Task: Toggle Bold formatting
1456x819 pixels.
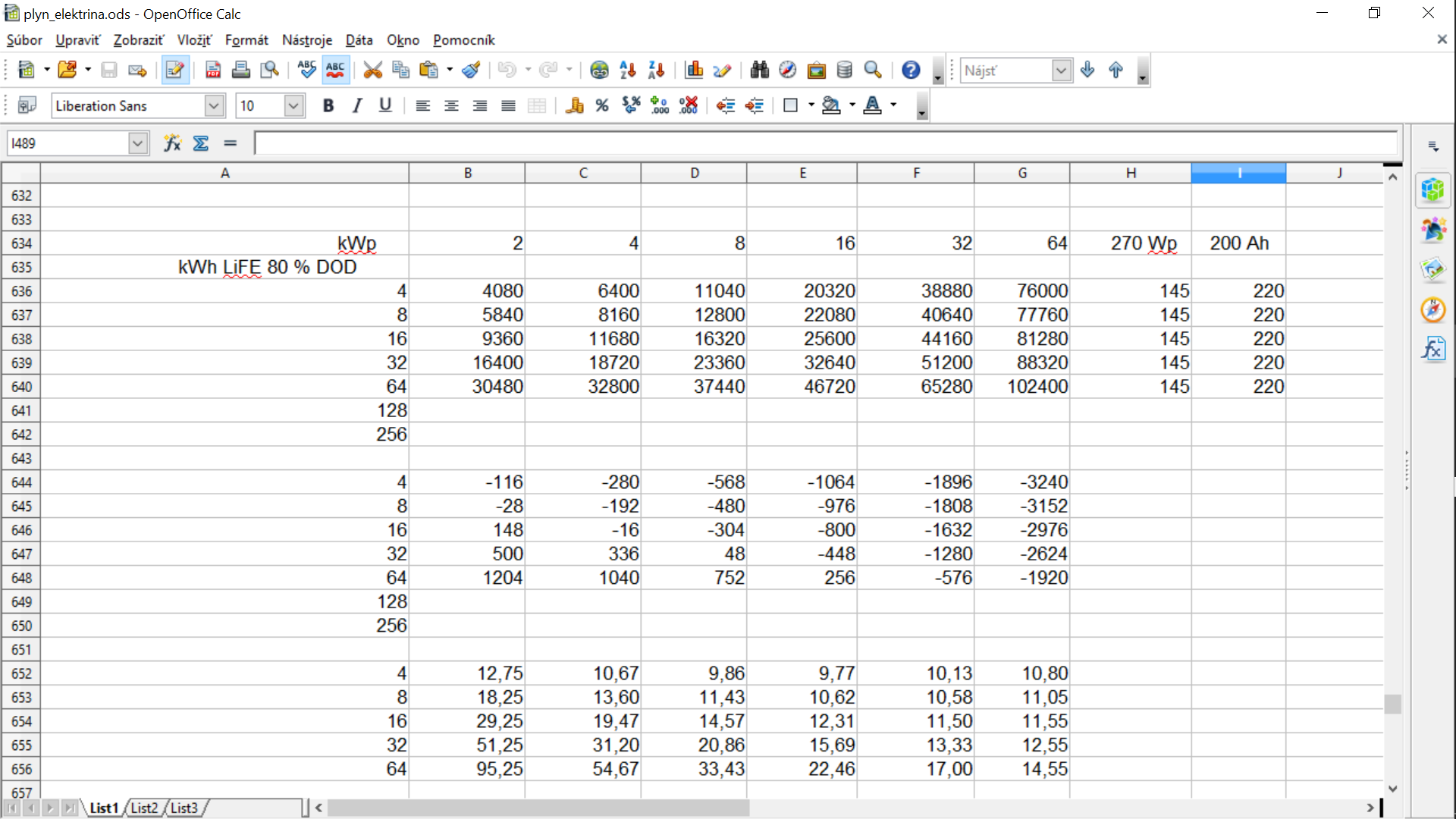Action: [x=328, y=106]
